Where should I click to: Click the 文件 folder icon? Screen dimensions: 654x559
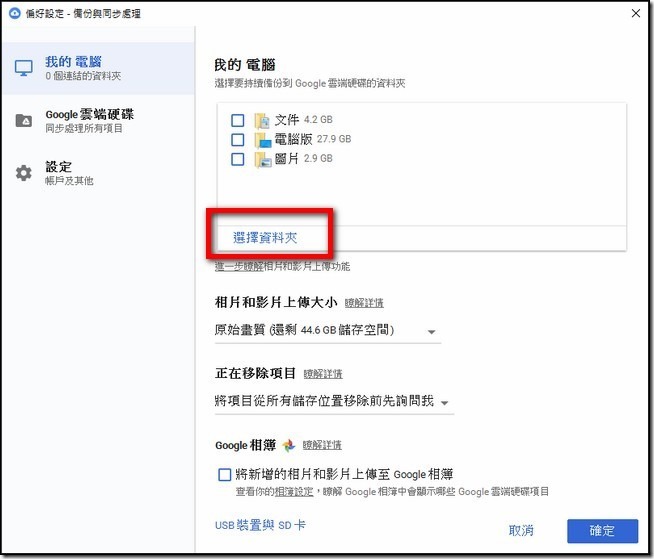coord(263,121)
